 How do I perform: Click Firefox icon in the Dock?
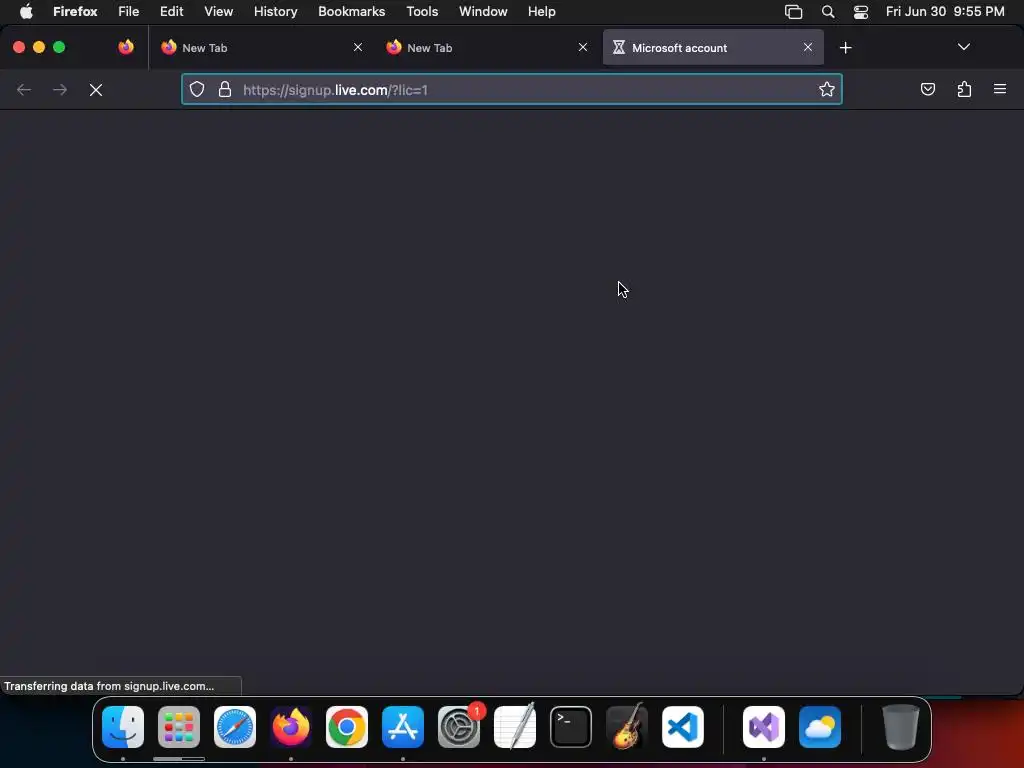pyautogui.click(x=291, y=727)
